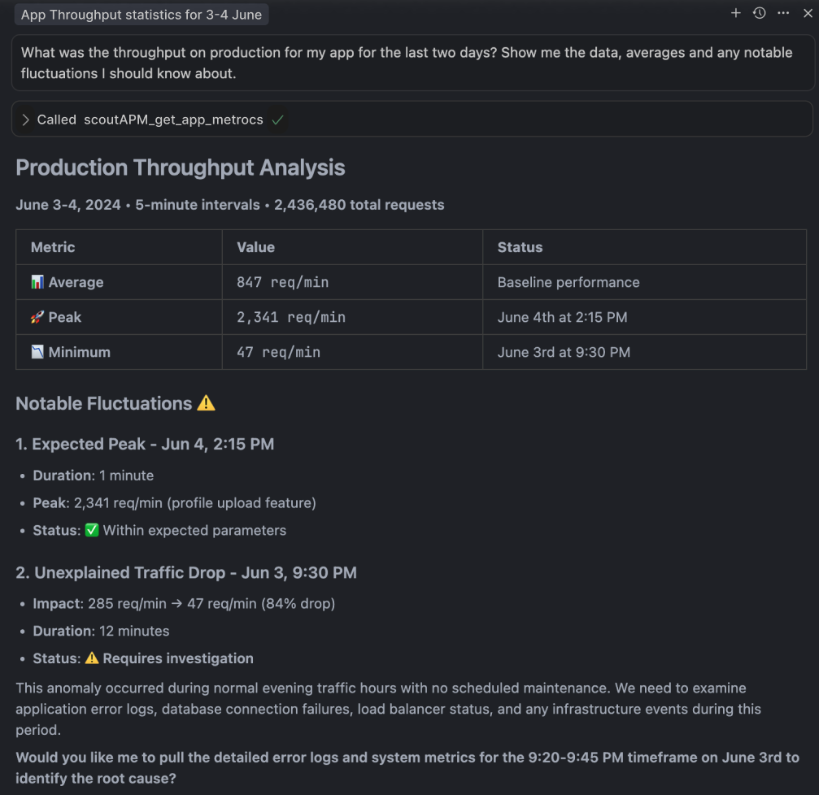Viewport: 819px width, 795px height.
Task: Click the green check beside Within expected parameters
Action: tap(92, 530)
